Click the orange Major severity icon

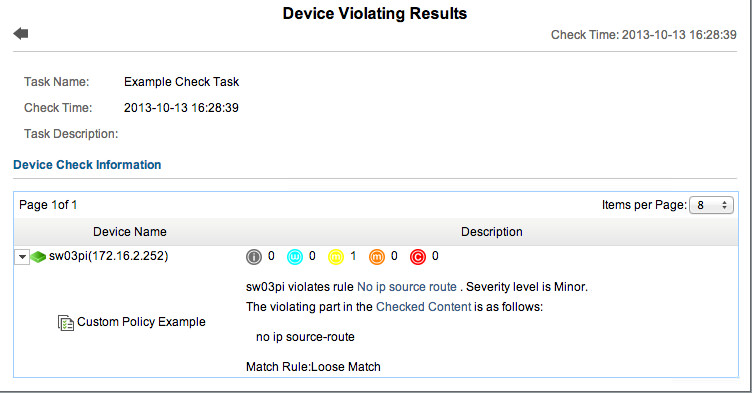click(377, 257)
